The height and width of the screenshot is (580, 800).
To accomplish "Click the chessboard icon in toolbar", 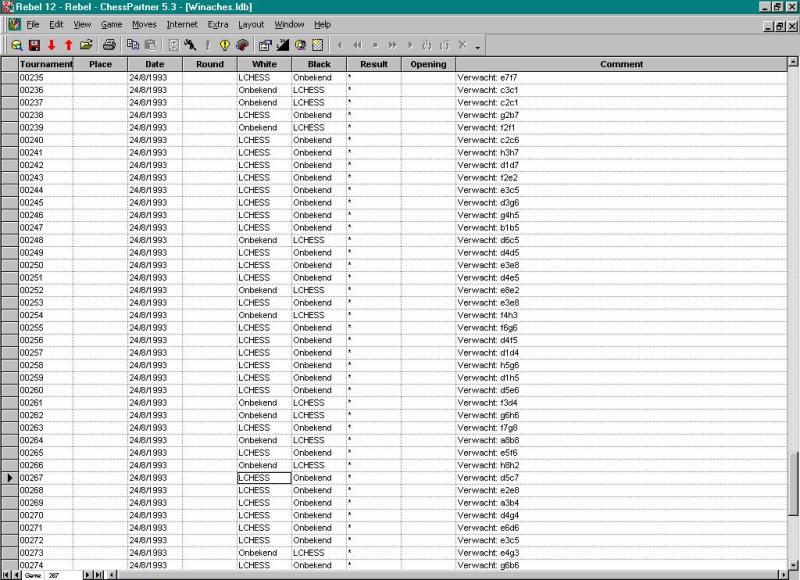I will click(317, 45).
